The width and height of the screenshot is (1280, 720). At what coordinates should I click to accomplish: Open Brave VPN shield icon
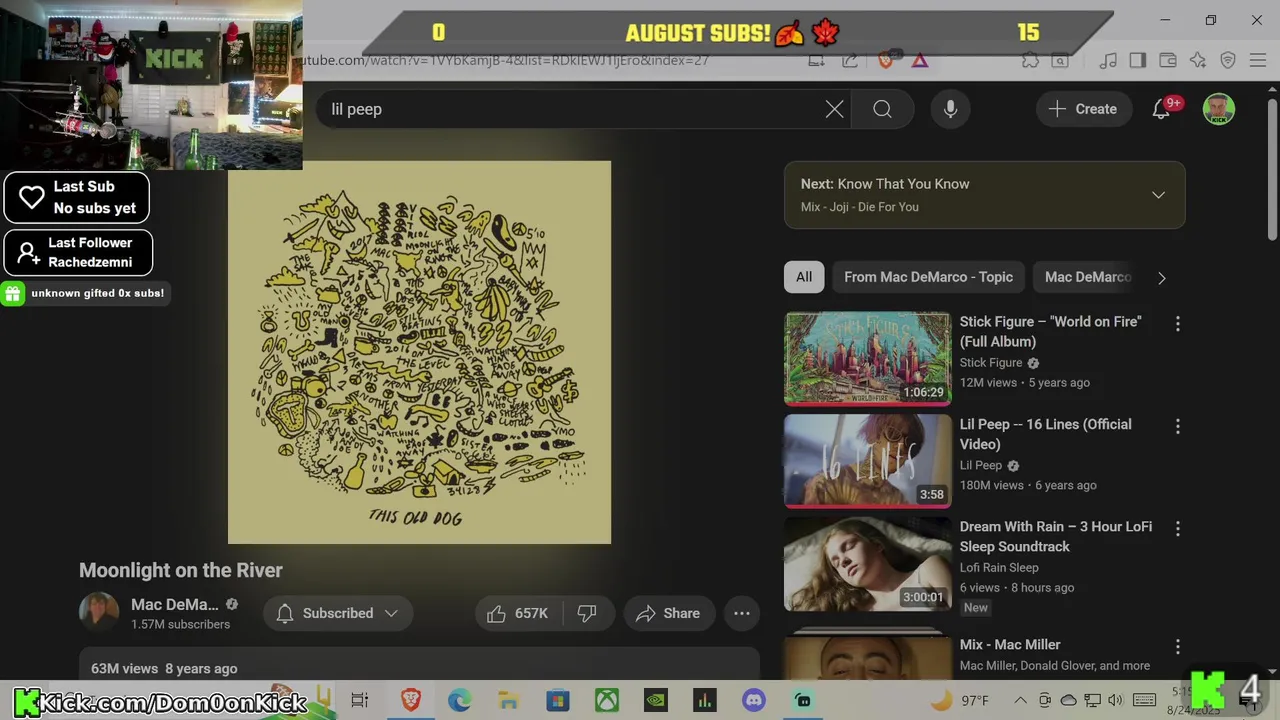pyautogui.click(x=1228, y=60)
